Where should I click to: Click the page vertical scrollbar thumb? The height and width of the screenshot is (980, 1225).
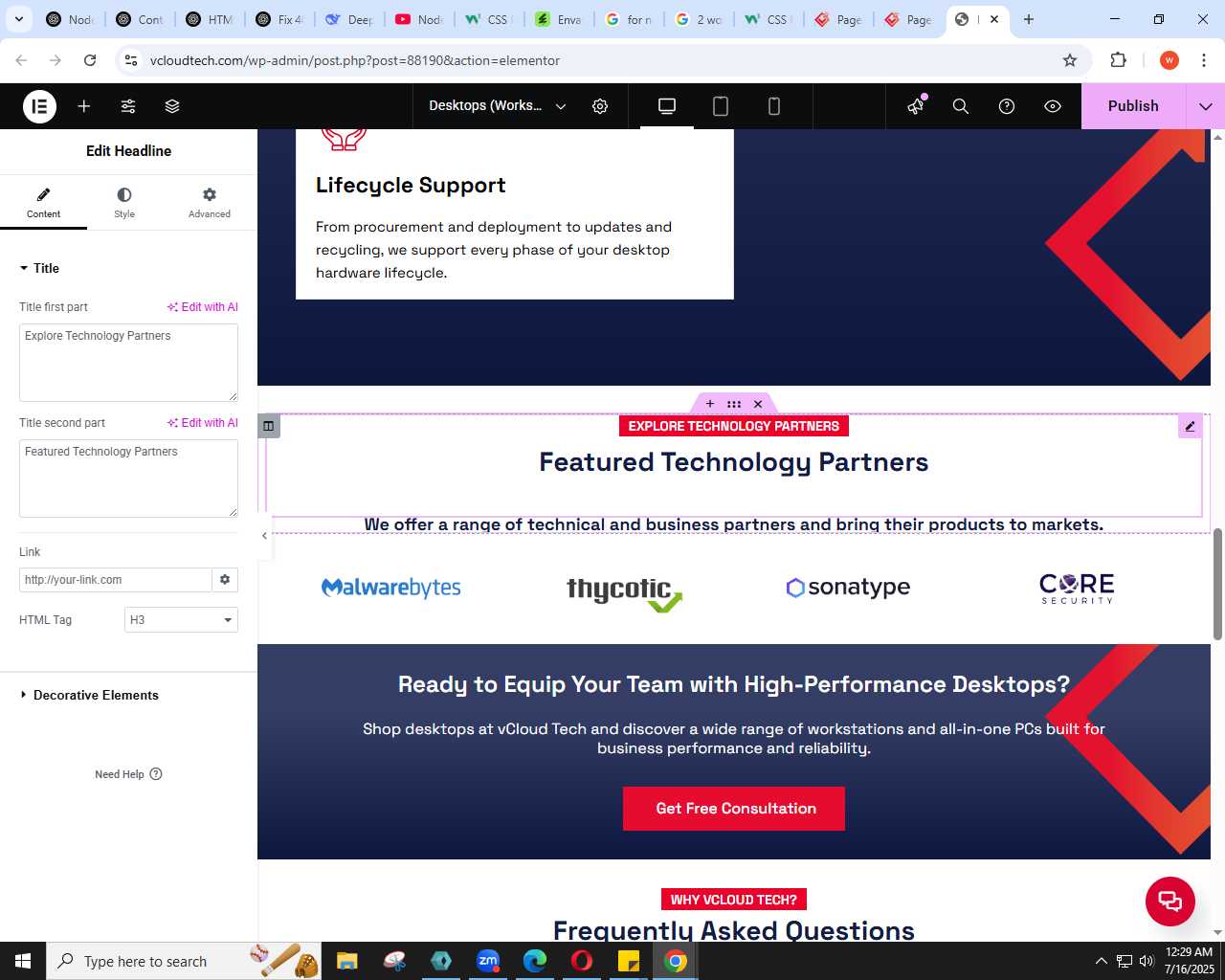tap(1217, 584)
